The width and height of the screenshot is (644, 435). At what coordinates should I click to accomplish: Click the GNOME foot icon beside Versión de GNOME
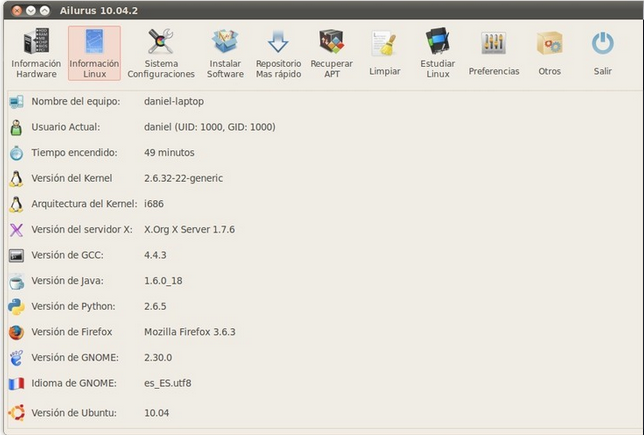(16, 358)
